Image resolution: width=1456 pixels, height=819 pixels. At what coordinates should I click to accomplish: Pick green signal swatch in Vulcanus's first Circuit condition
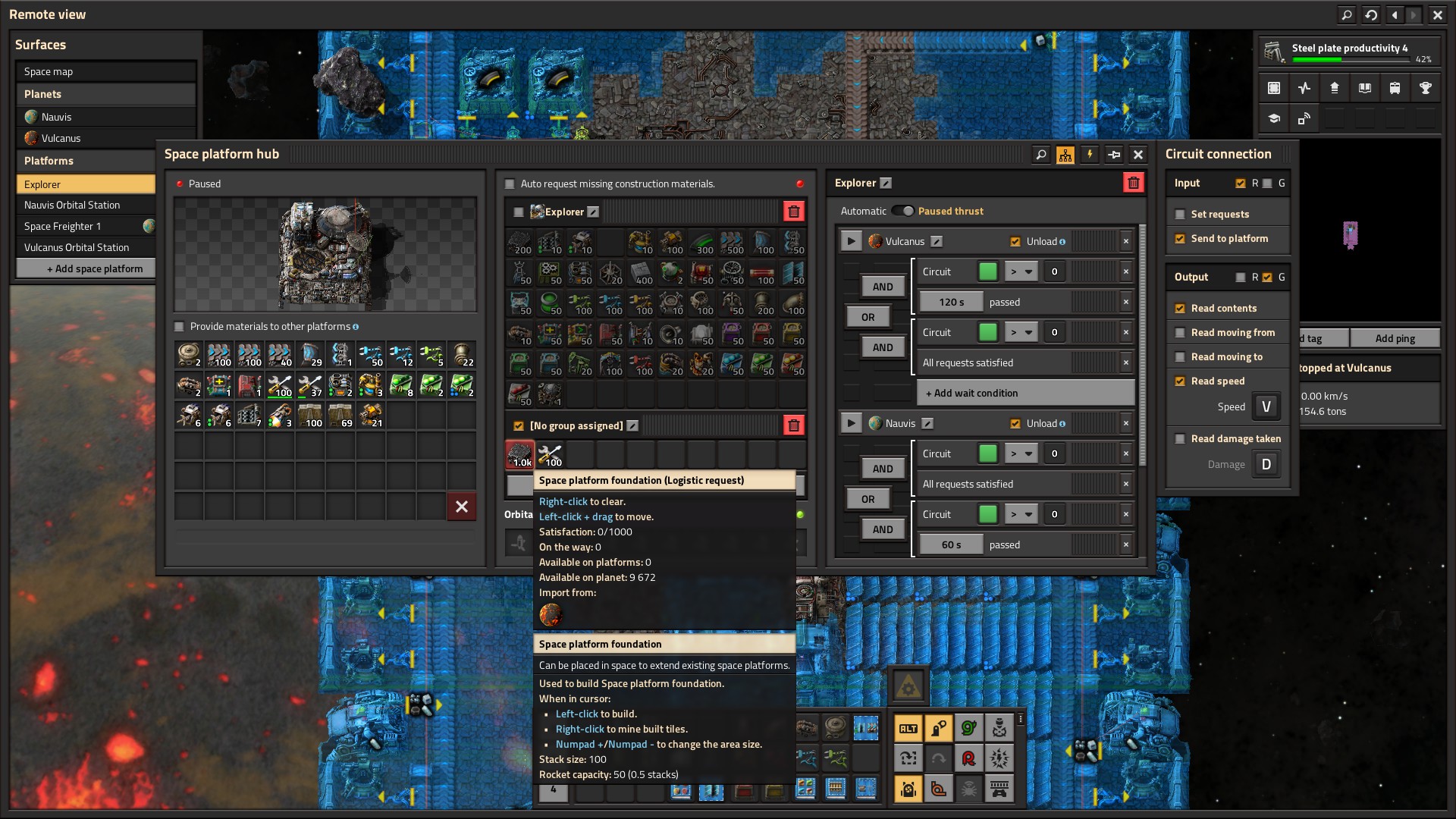[x=988, y=271]
